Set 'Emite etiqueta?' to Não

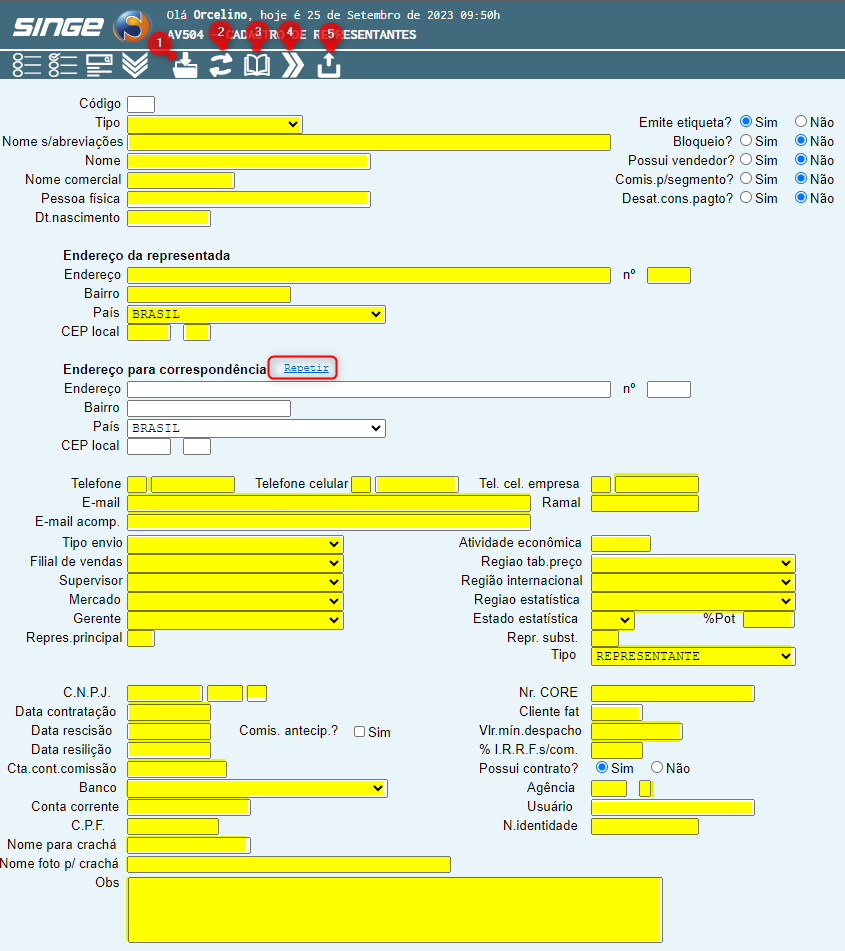click(801, 122)
